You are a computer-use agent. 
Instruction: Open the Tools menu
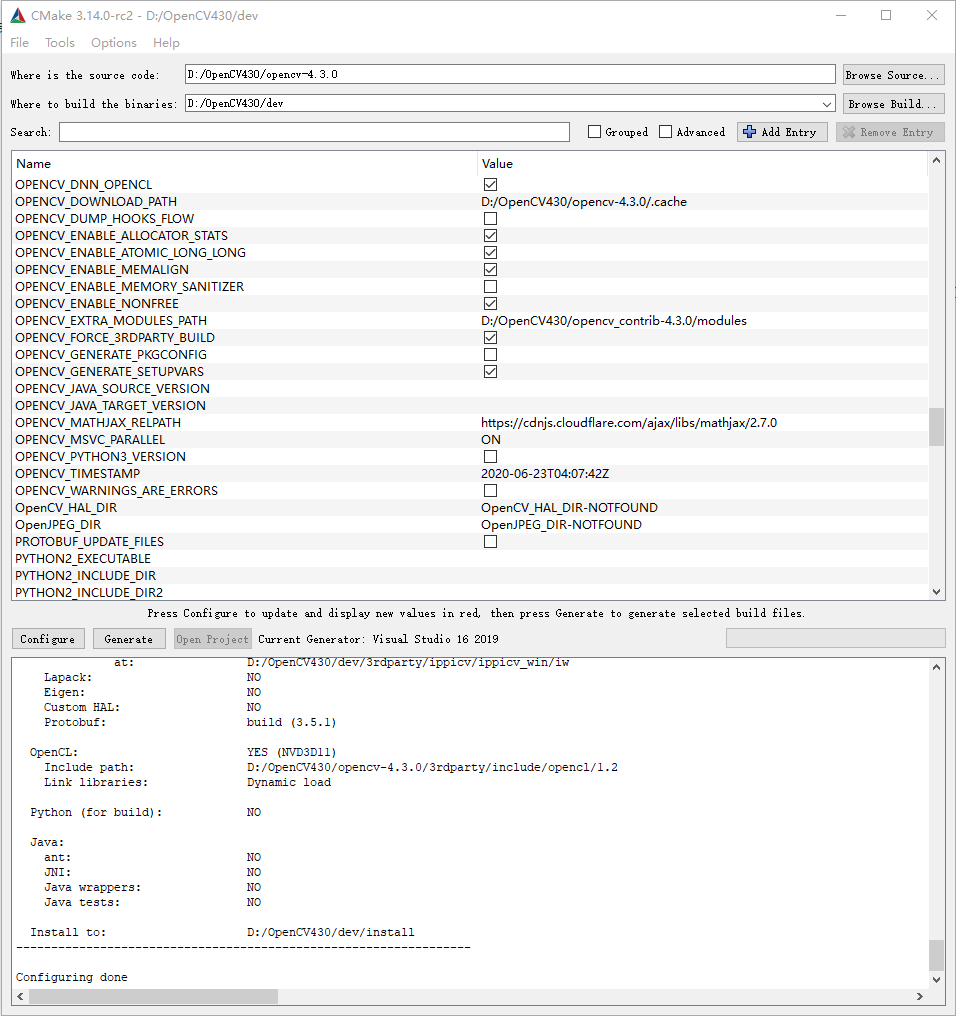pyautogui.click(x=60, y=43)
